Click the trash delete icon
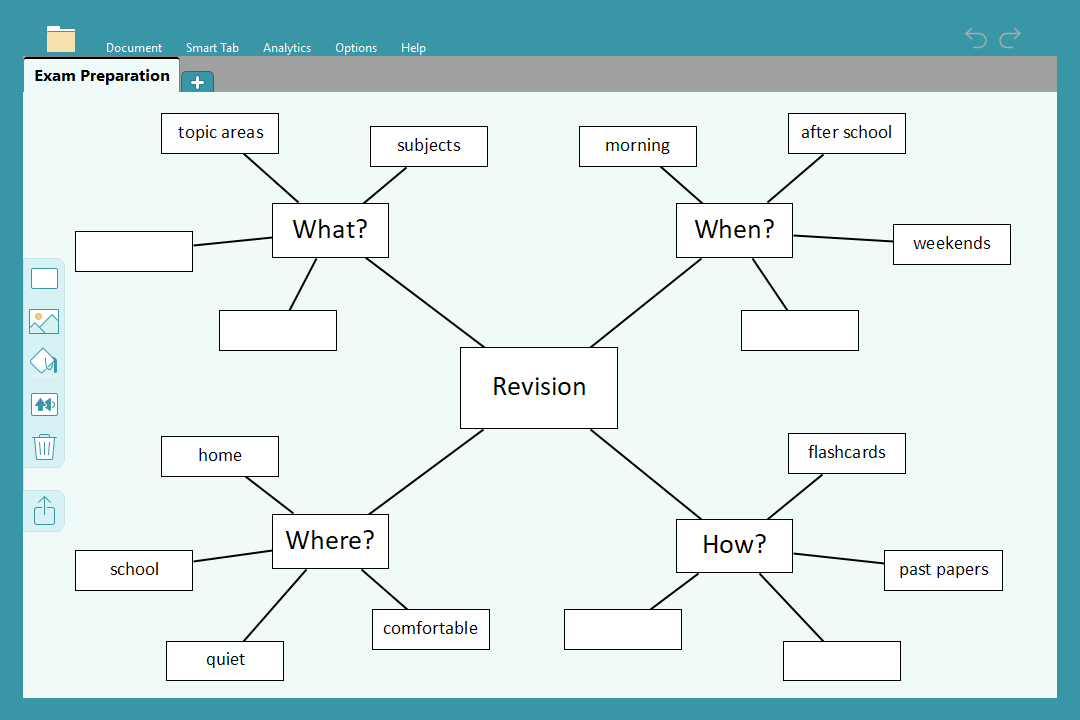 [44, 446]
